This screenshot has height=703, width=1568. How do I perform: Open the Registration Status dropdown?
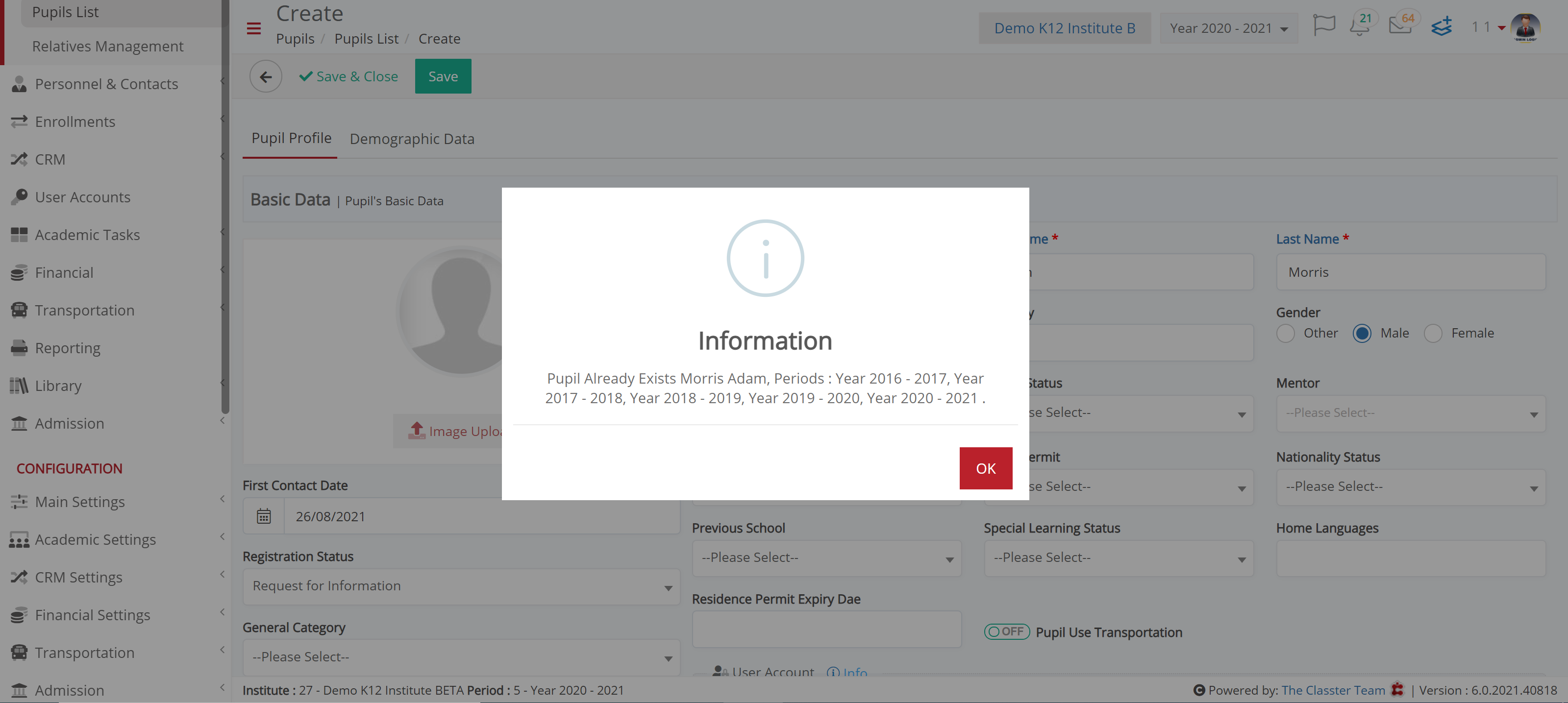pos(461,586)
